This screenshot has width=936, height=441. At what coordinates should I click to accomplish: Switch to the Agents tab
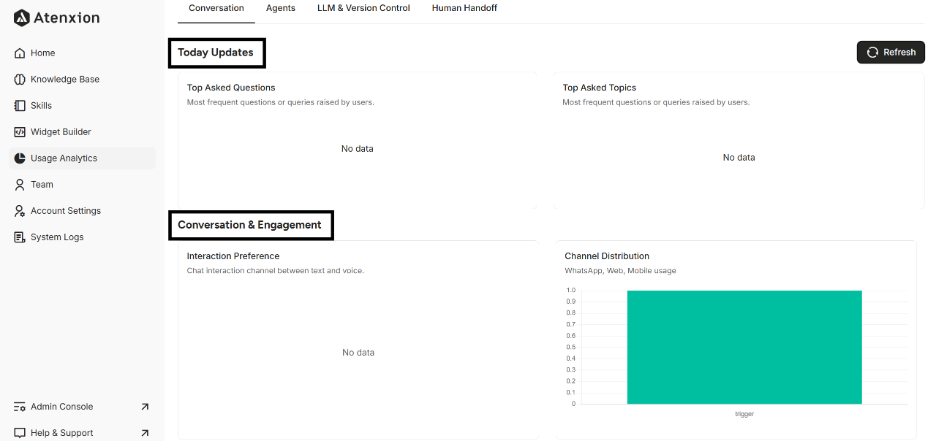click(281, 8)
